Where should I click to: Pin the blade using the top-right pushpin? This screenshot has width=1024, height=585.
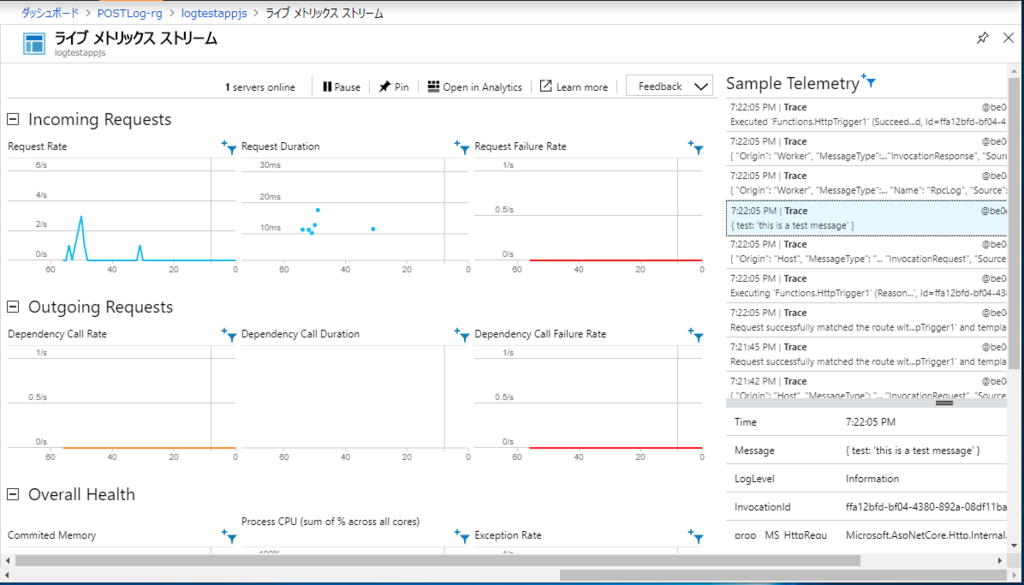coord(982,38)
